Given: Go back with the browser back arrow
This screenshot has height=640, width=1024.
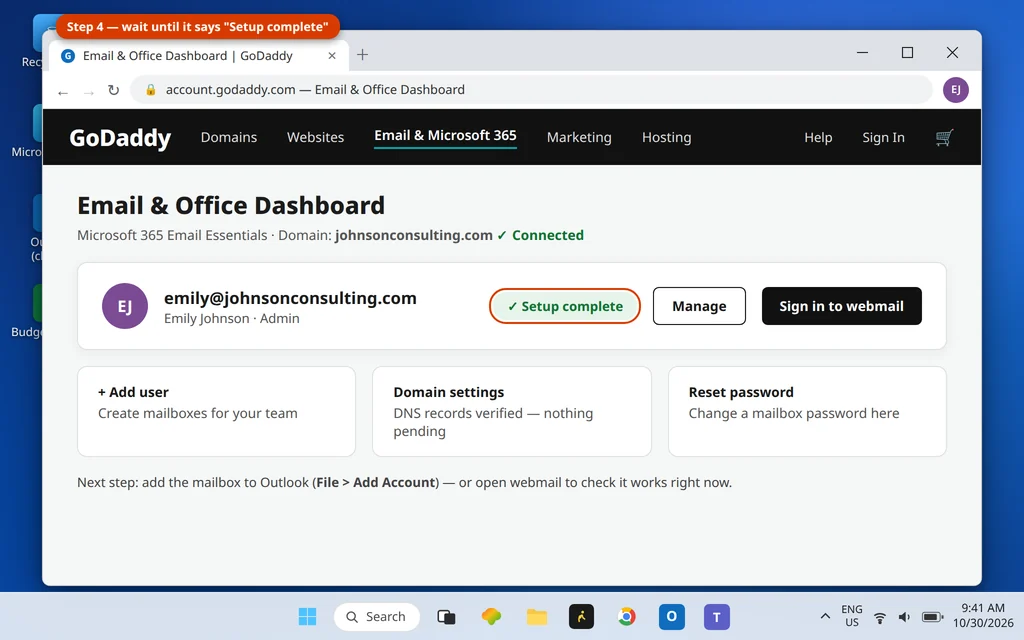Looking at the screenshot, I should (x=63, y=93).
